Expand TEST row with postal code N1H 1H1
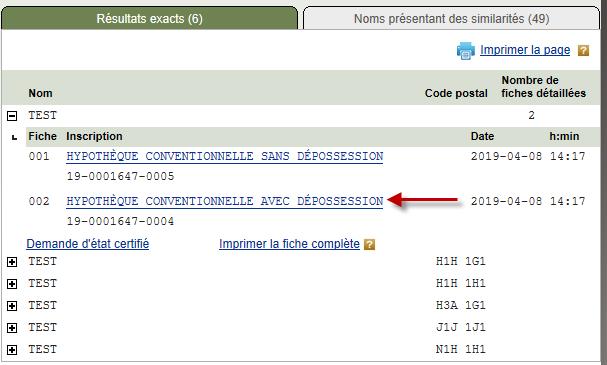This screenshot has height=365, width=607. [12, 350]
